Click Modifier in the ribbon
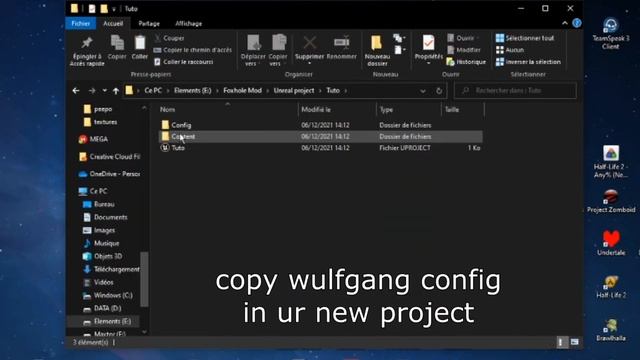640x360 pixels. tap(464, 50)
